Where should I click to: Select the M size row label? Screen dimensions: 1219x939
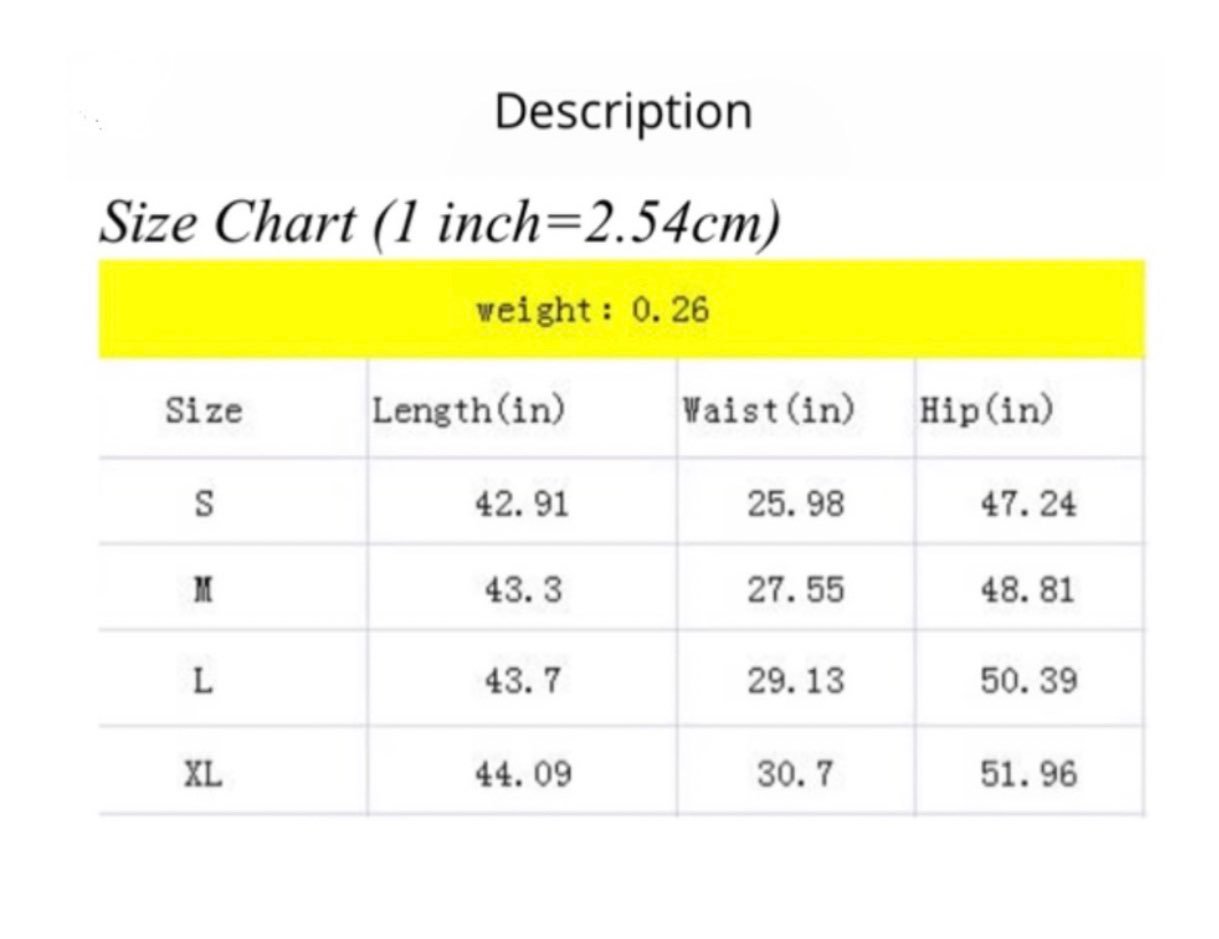pos(203,590)
